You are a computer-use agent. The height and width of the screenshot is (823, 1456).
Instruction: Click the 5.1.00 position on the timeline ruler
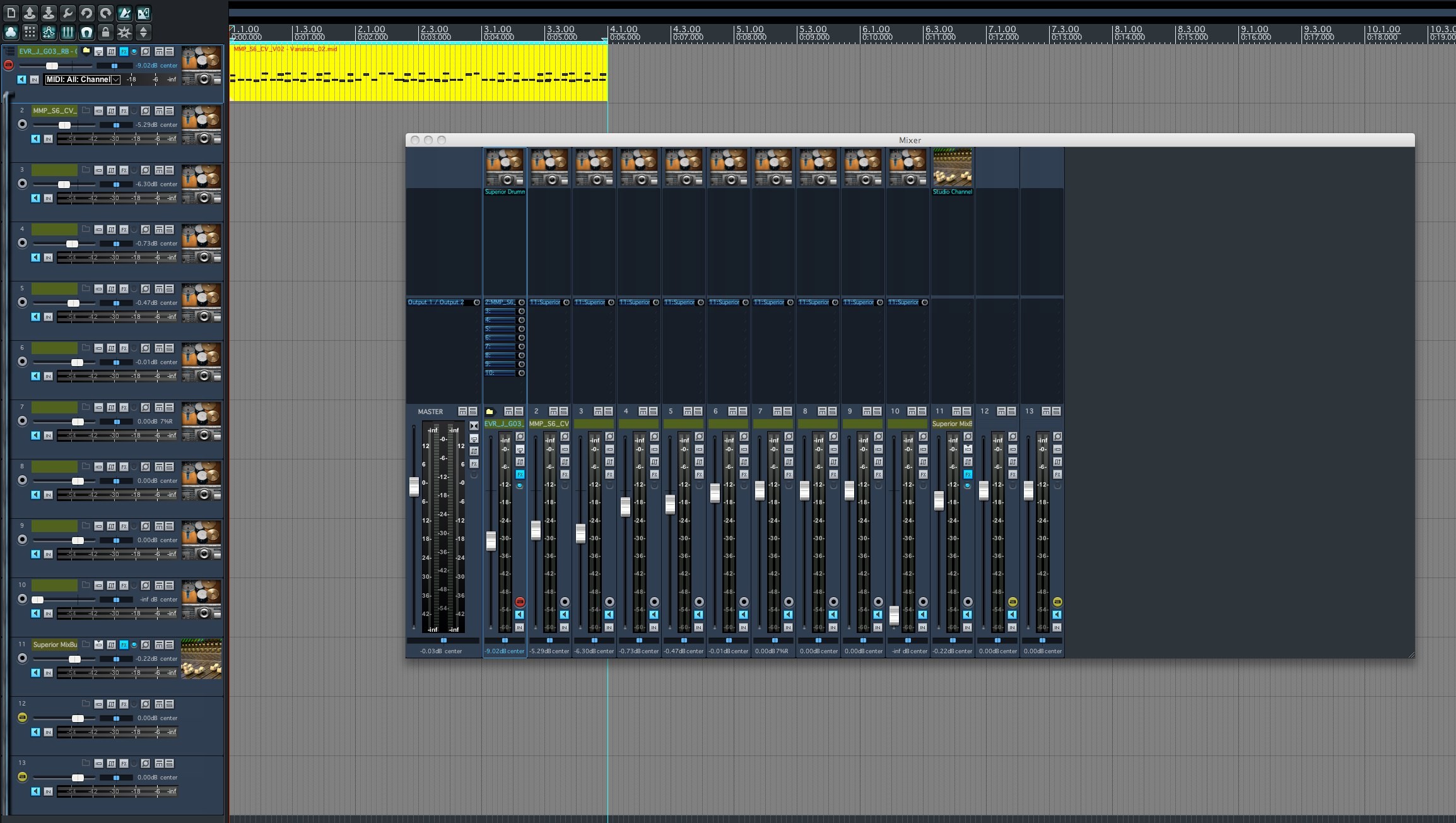[749, 30]
